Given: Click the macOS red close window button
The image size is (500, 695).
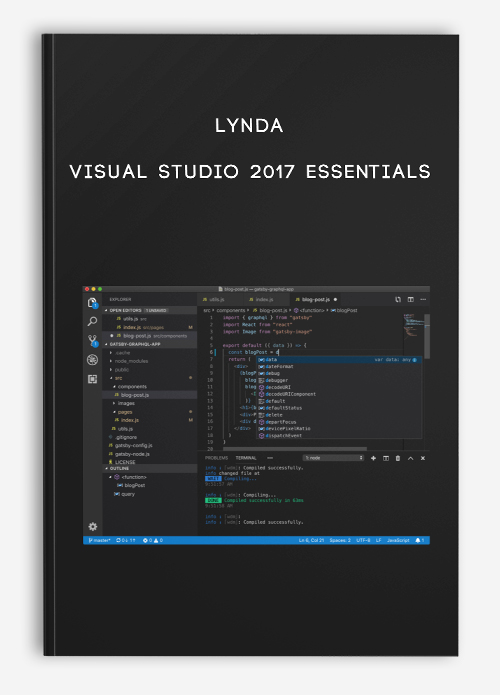Looking at the screenshot, I should [x=87, y=289].
